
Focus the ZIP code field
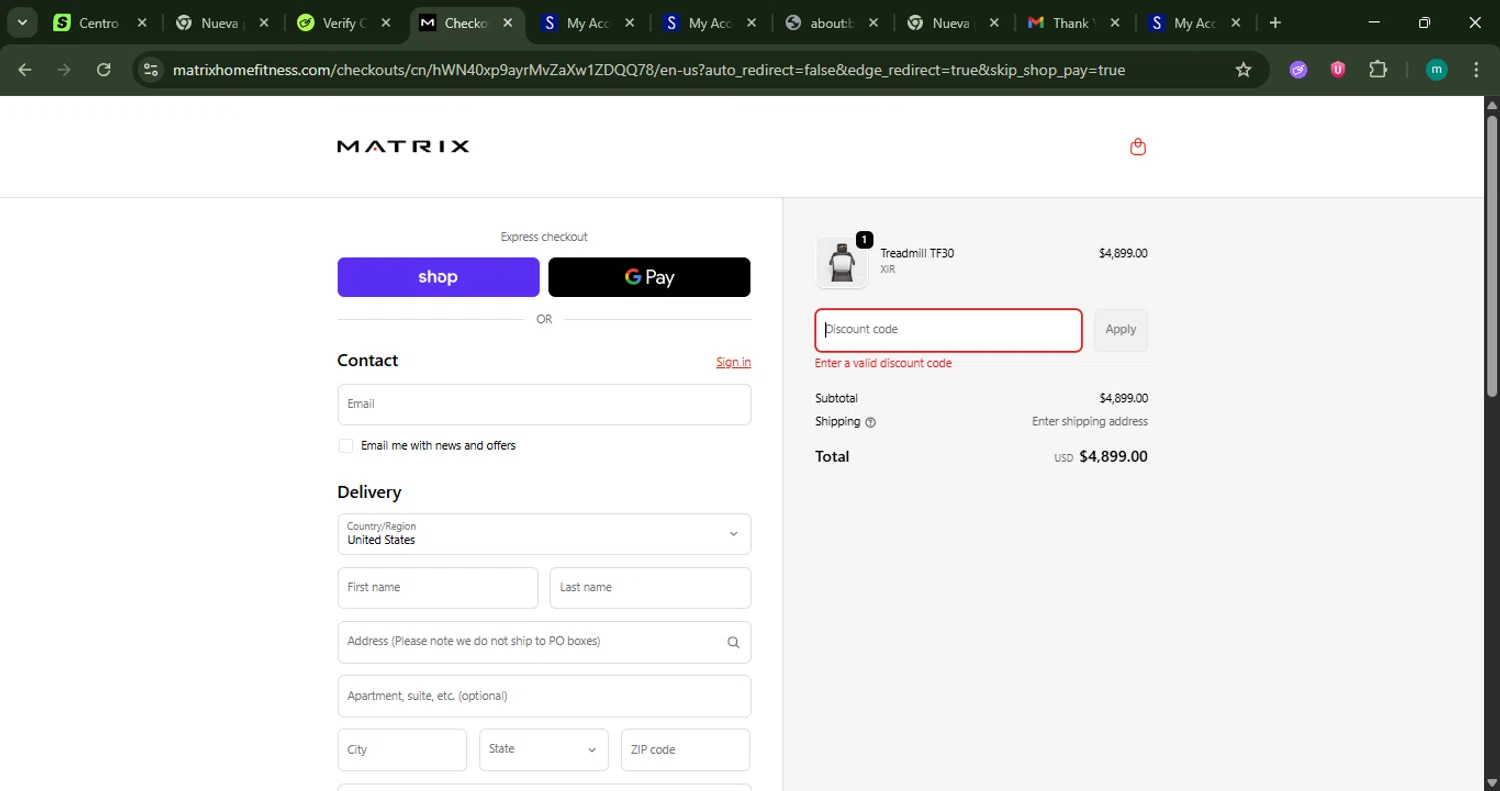click(x=685, y=750)
